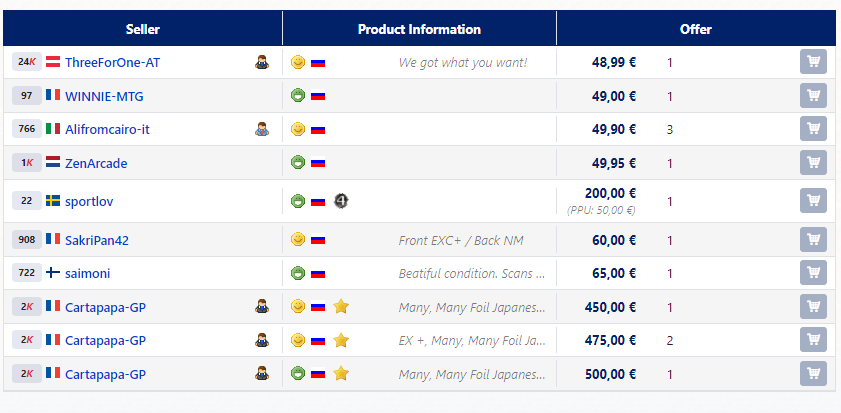Click the 'Front EXC+ / Back NM' comment

tap(461, 240)
